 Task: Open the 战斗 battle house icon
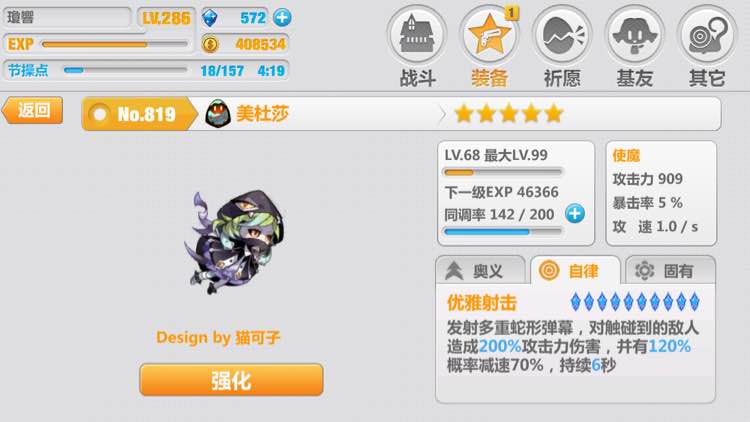point(417,34)
